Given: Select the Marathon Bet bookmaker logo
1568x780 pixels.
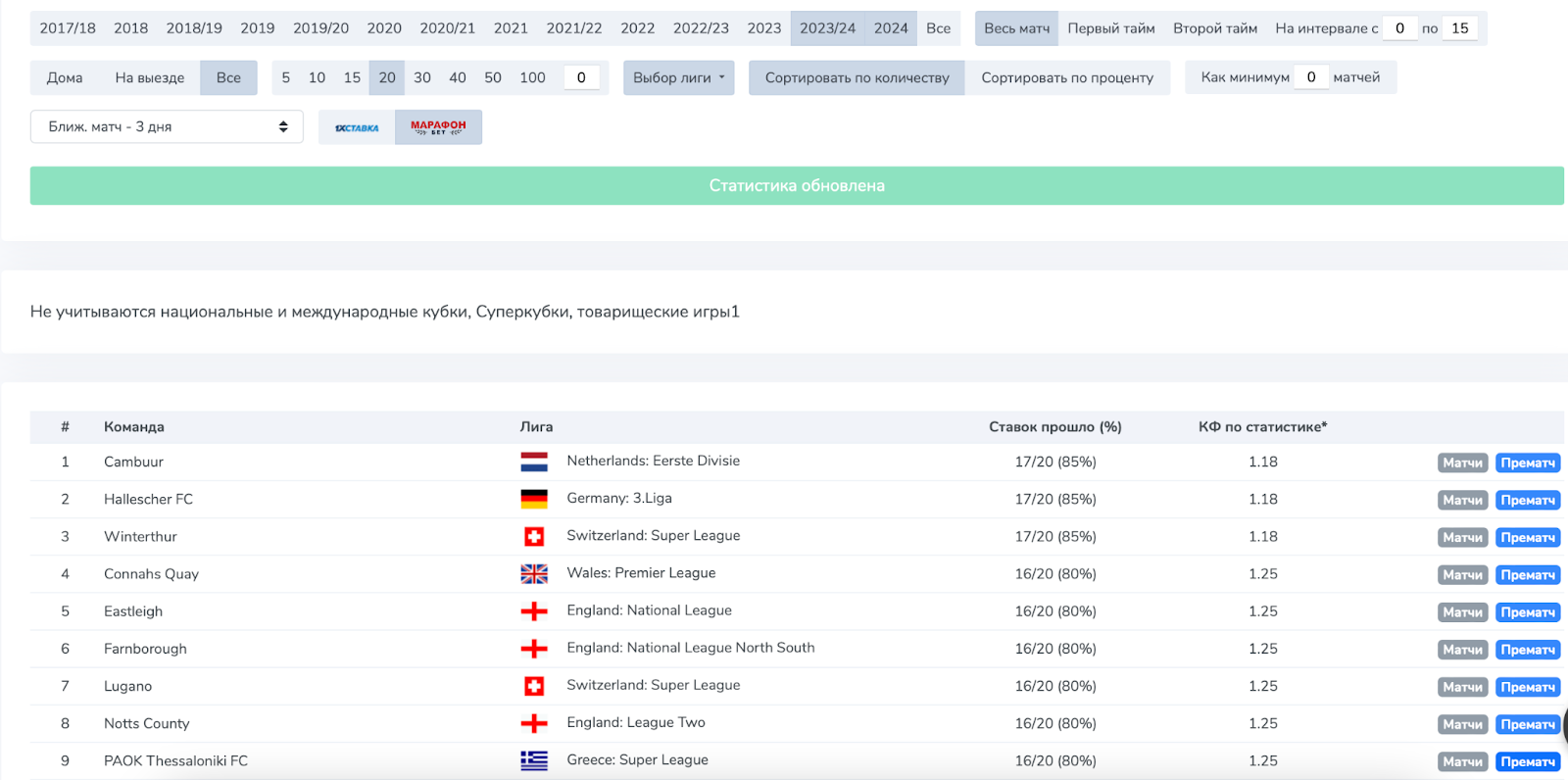Looking at the screenshot, I should pos(438,127).
